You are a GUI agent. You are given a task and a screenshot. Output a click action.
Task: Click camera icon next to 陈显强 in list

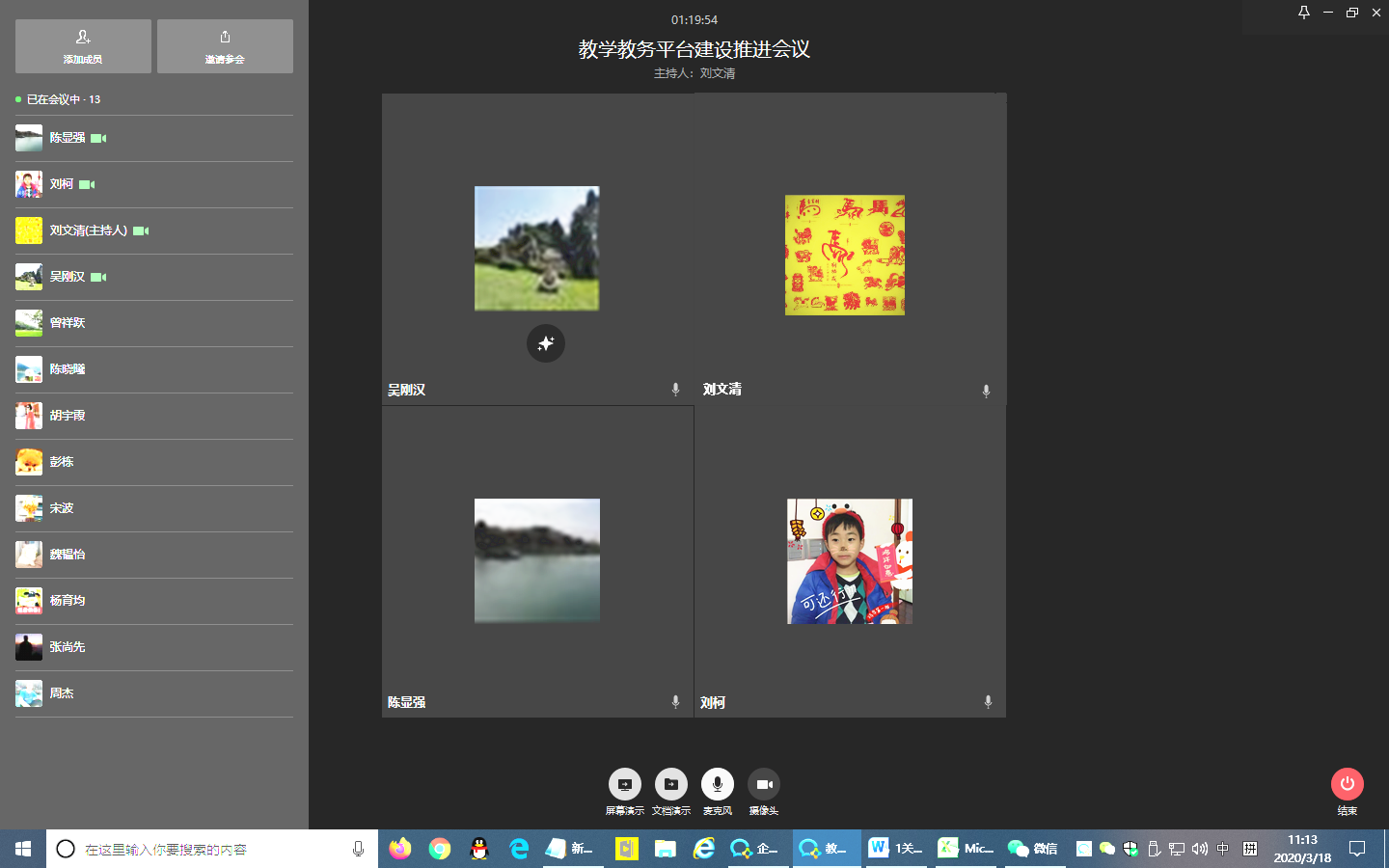(98, 138)
